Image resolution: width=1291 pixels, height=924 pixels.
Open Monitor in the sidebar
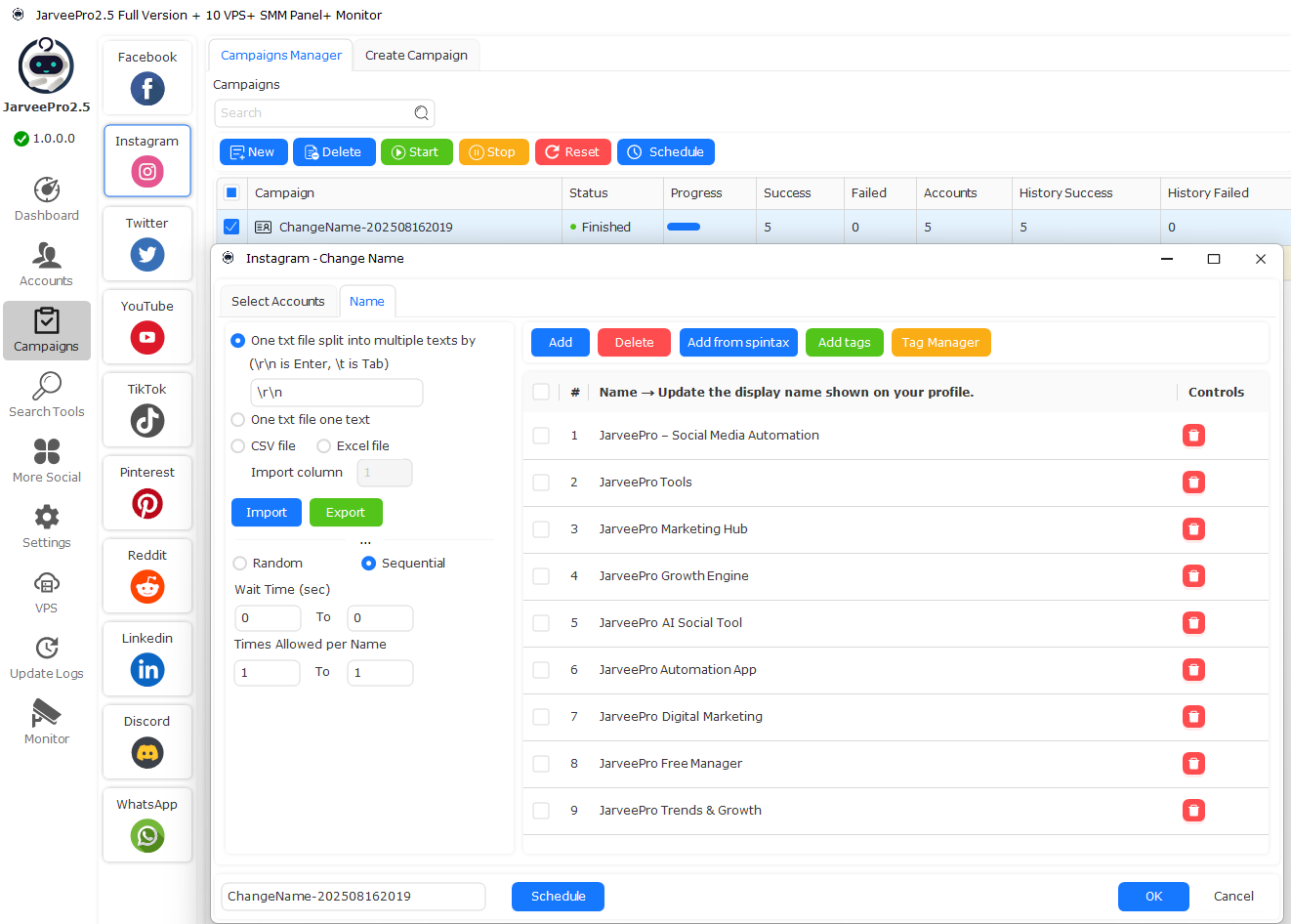tap(47, 723)
